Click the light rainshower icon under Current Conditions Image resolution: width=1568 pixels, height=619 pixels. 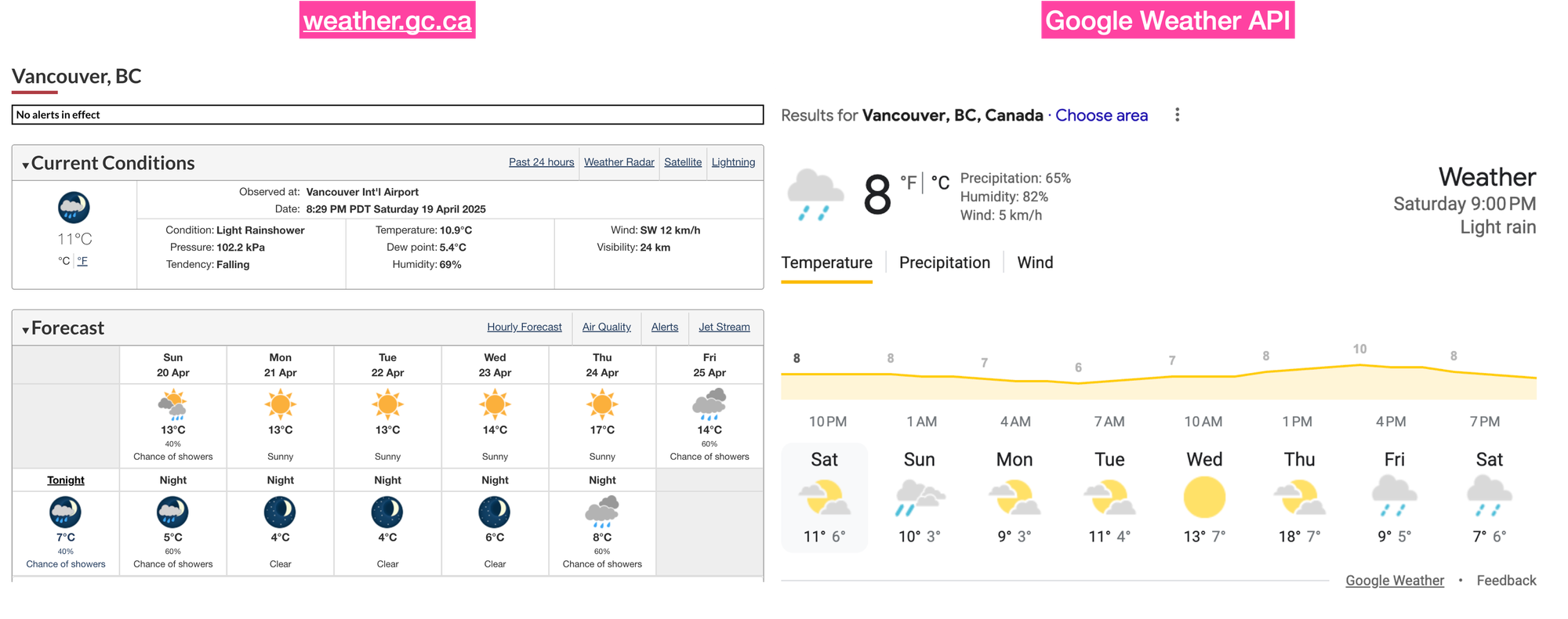click(x=73, y=207)
